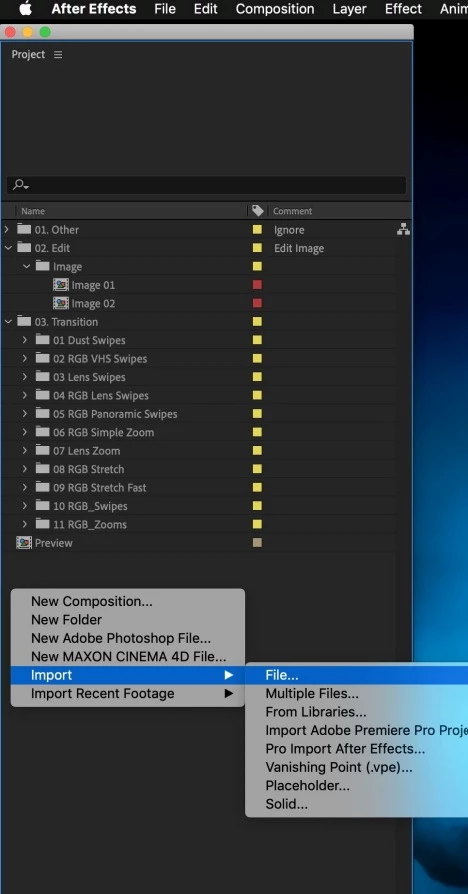Choose File... in Import submenu
The width and height of the screenshot is (468, 894).
click(x=357, y=676)
